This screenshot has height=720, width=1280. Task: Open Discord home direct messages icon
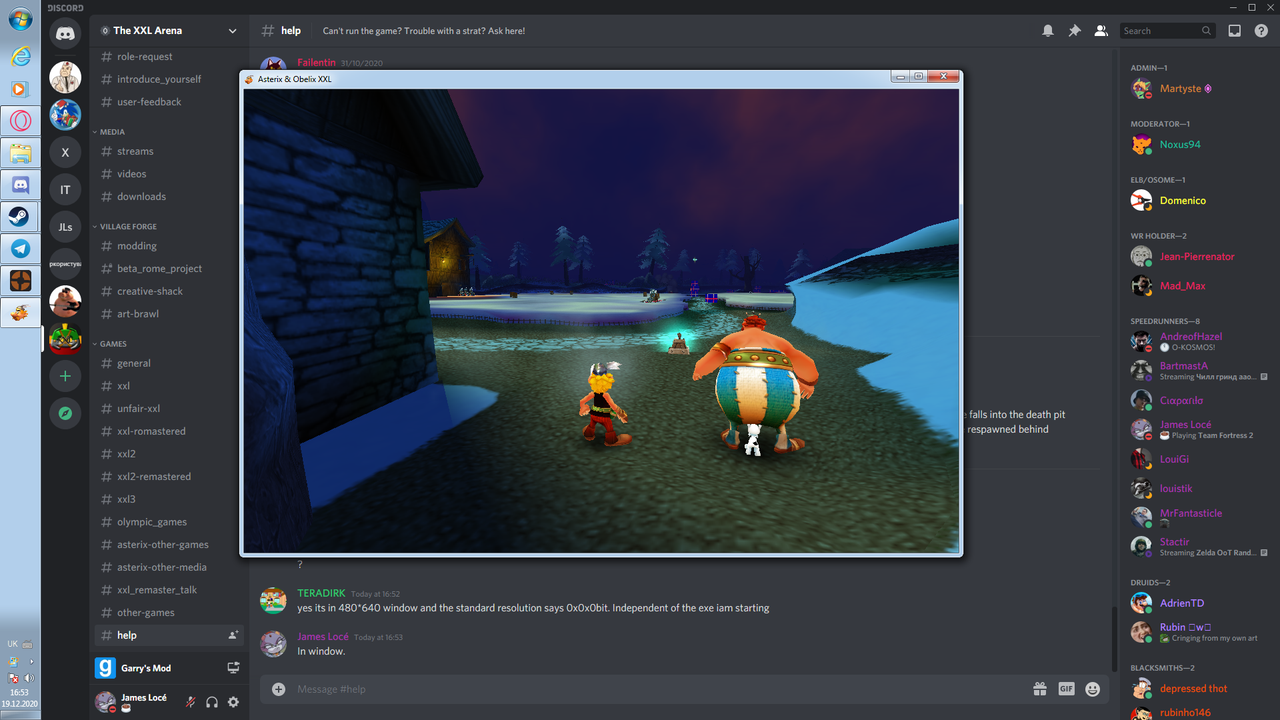click(x=65, y=35)
